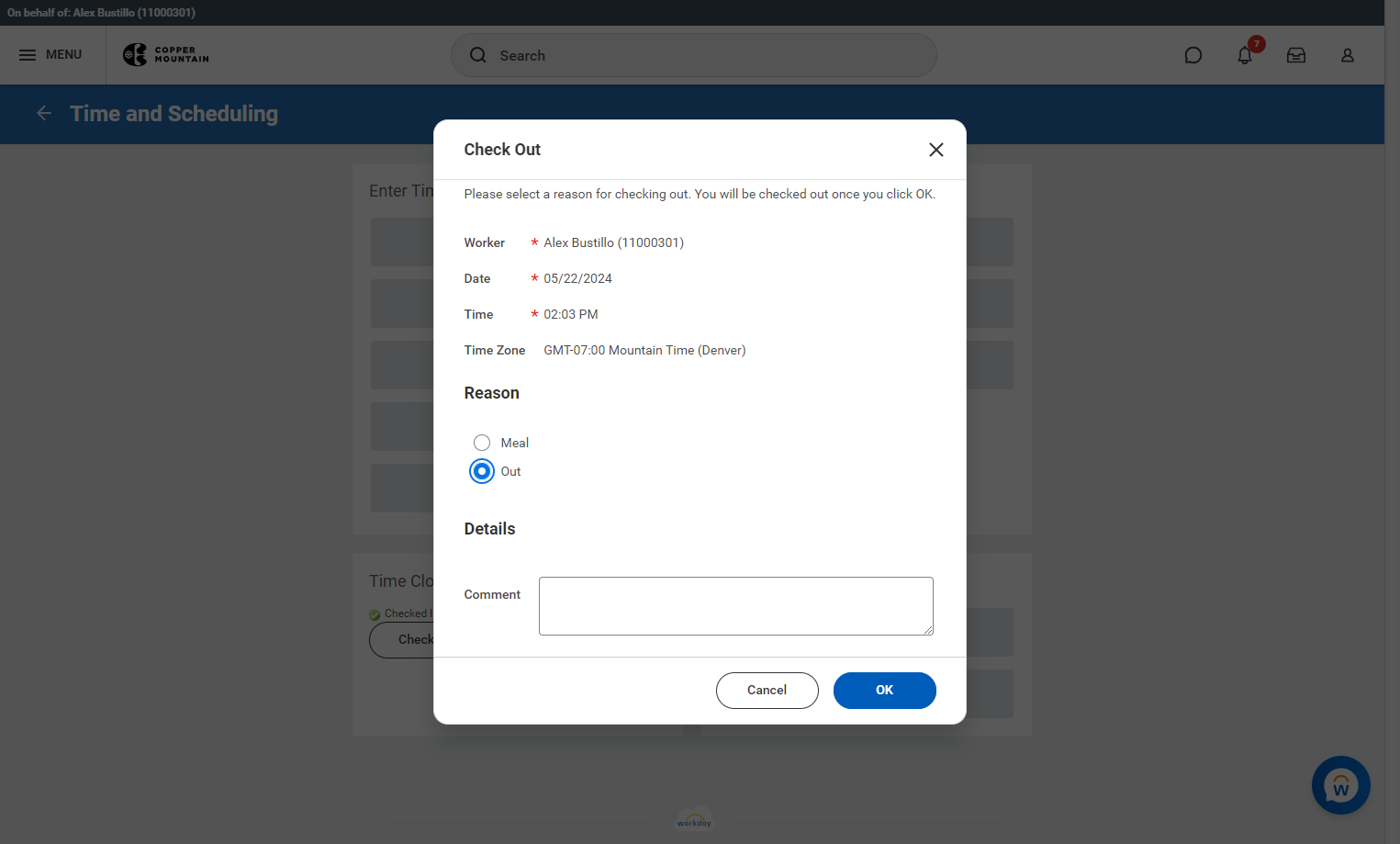Click the worker name Alex Bustillo (11000301)
This screenshot has height=844, width=1400.
coord(614,242)
